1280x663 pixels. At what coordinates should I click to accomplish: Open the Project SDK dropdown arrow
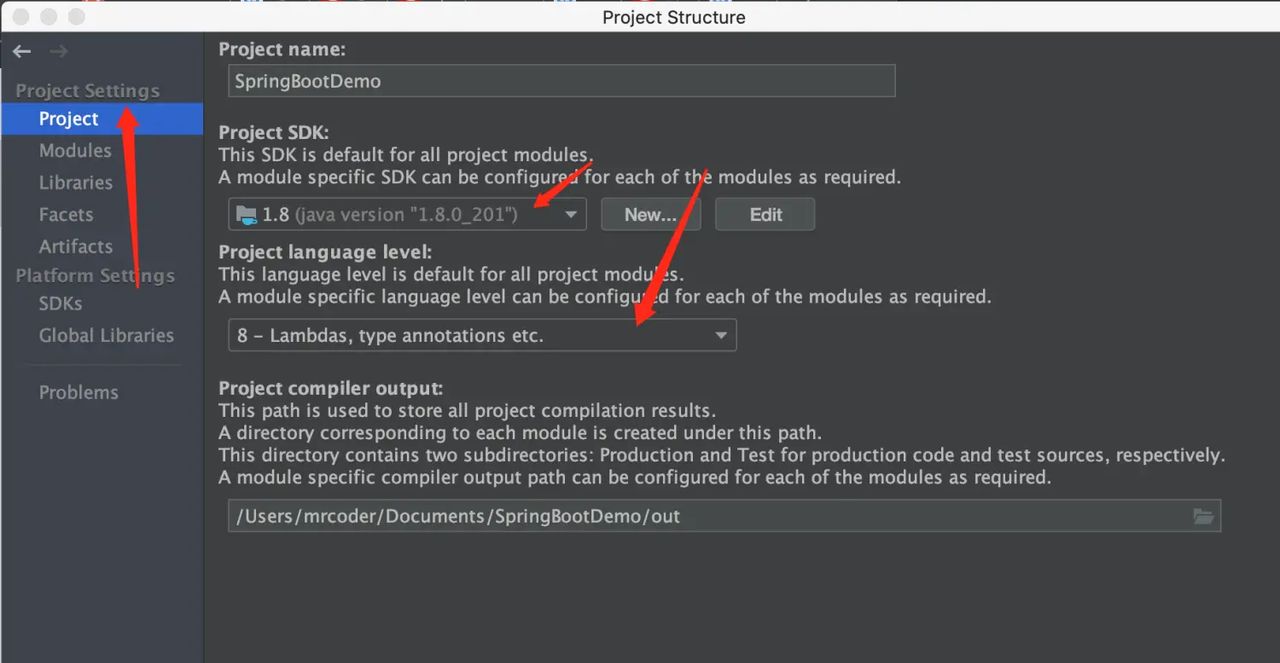[x=571, y=214]
